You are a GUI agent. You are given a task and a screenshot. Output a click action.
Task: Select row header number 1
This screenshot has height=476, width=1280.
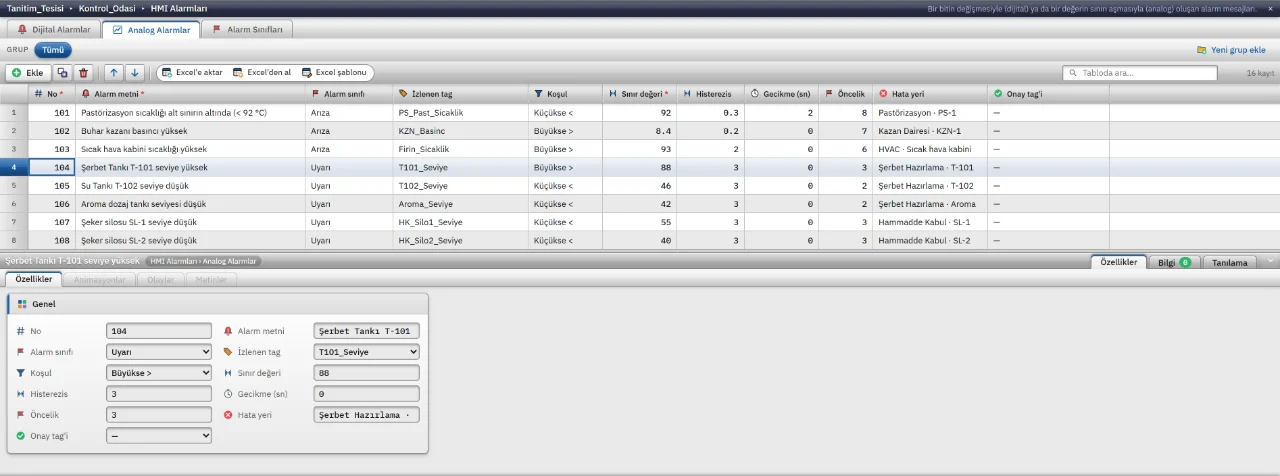click(x=14, y=113)
